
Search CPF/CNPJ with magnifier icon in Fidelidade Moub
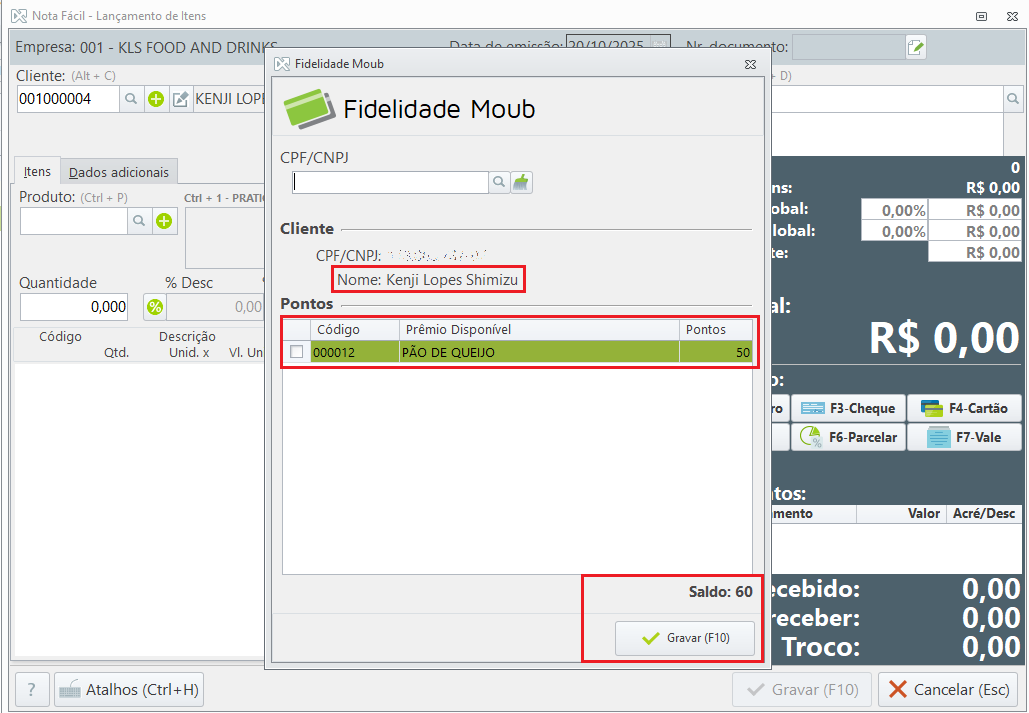[499, 183]
